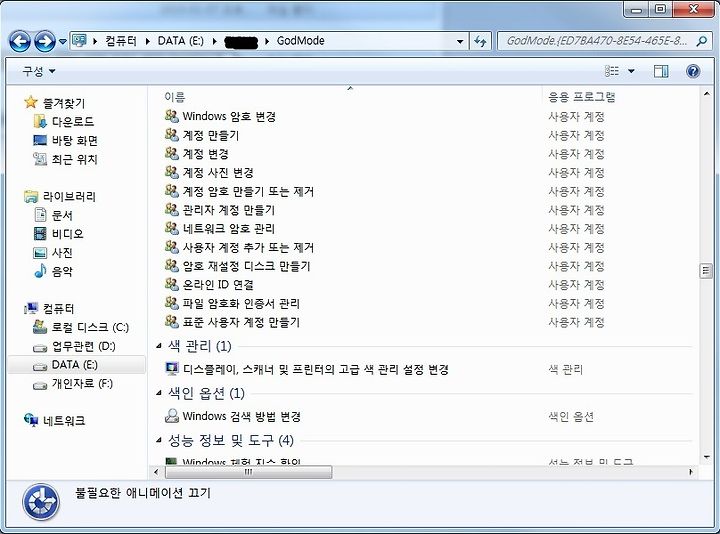
Task: Select 즐겨찾기 in navigation pane
Action: pos(63,103)
